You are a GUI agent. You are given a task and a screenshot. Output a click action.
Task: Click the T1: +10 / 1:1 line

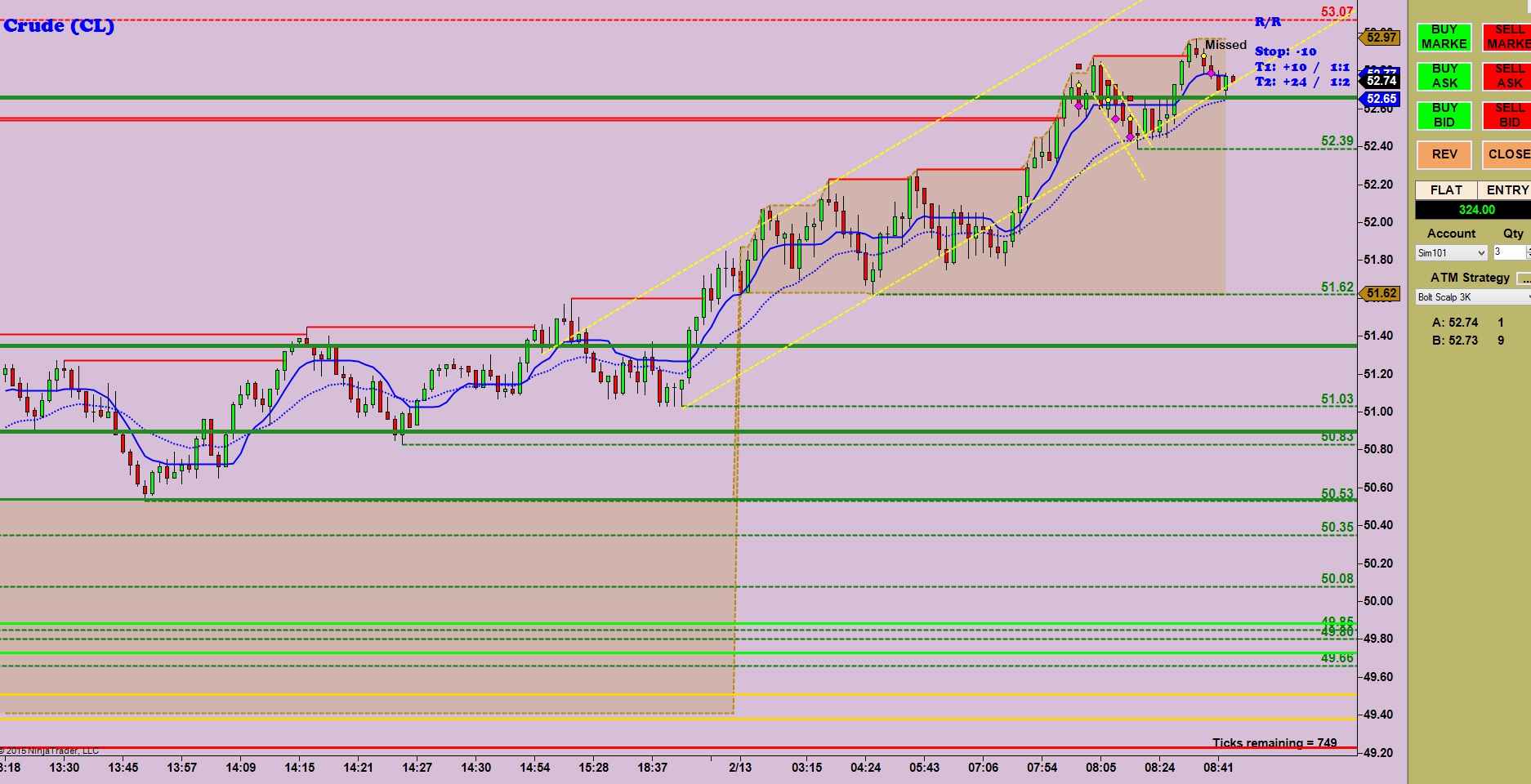point(1302,67)
